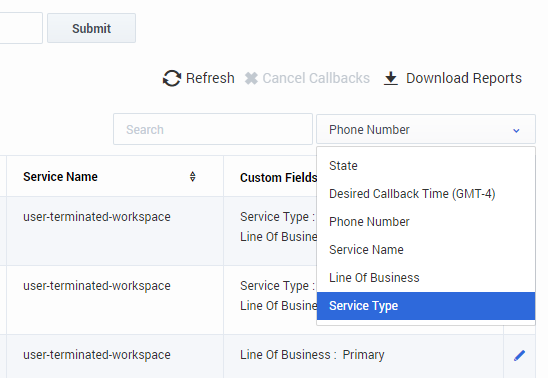Click the text field left of Submit
Screen dimensions: 548x378
pos(21,28)
